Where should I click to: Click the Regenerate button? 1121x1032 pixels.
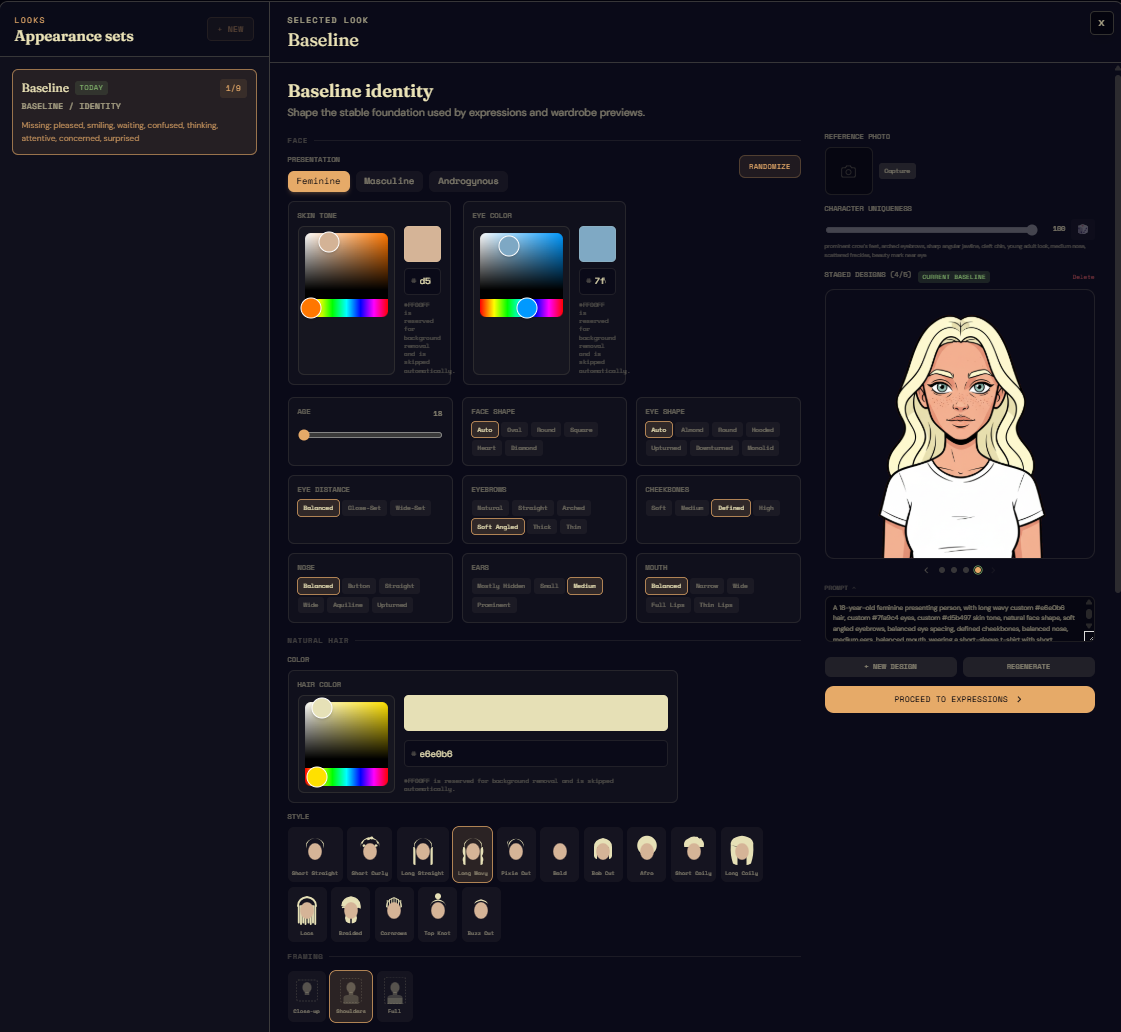(1028, 667)
